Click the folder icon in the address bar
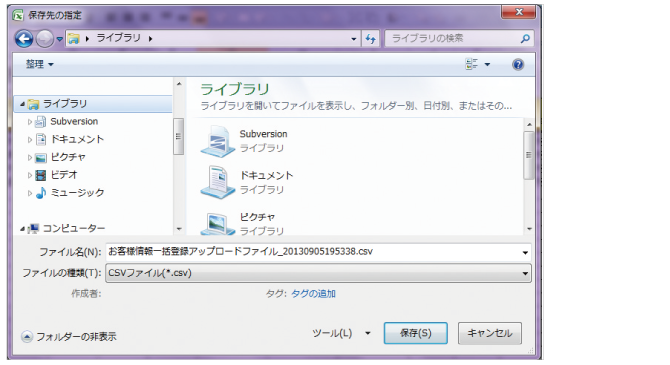 click(73, 39)
